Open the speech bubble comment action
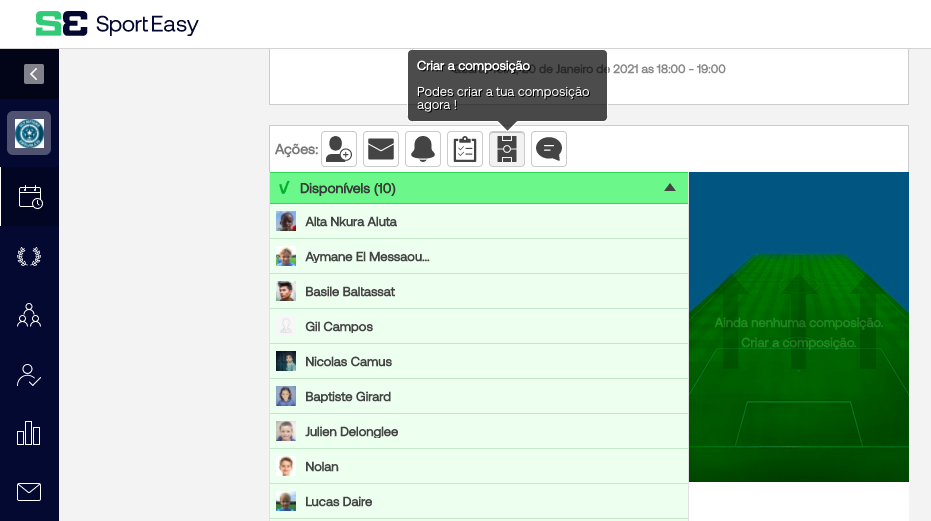The width and height of the screenshot is (931, 521). pos(549,149)
